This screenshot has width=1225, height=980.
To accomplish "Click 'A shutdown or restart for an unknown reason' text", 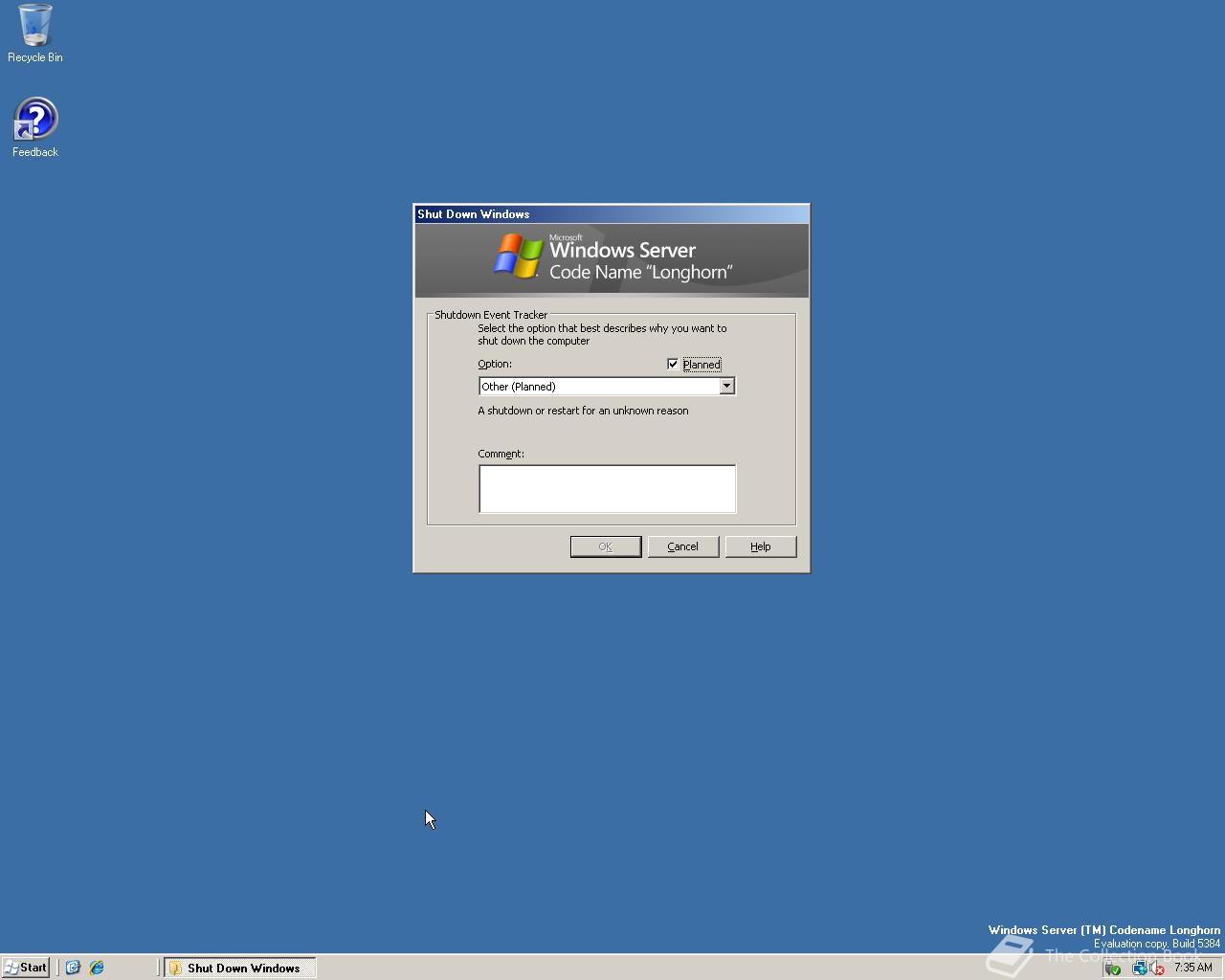I will tap(583, 411).
